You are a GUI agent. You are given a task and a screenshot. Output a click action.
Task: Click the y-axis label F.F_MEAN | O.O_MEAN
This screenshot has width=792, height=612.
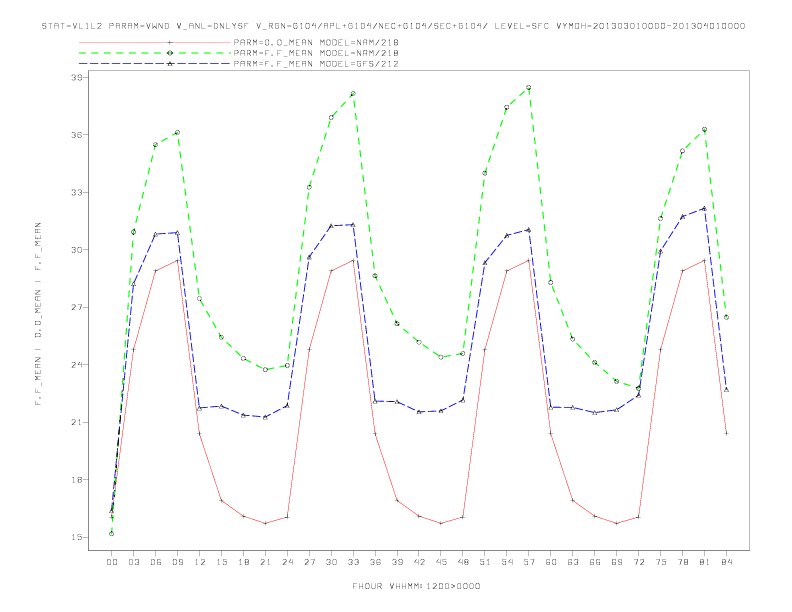38,314
